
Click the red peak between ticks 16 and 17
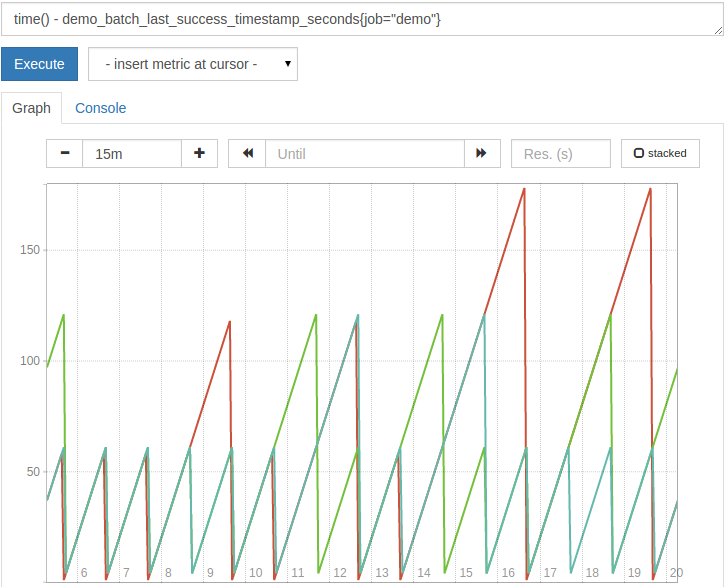click(523, 189)
